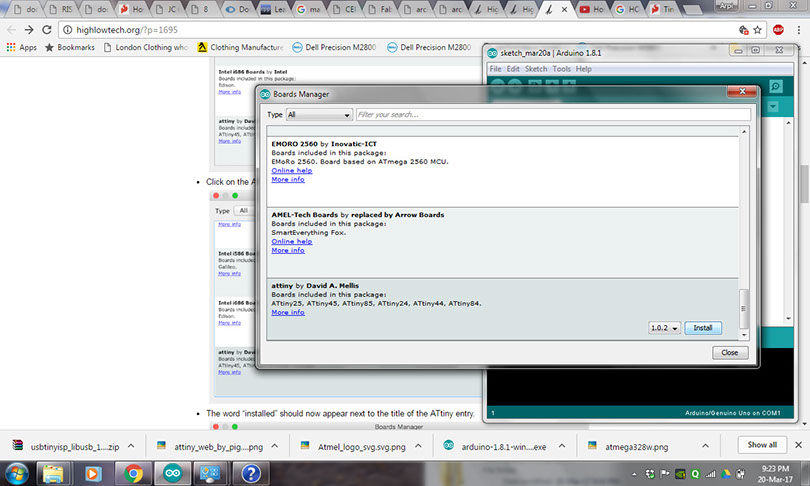
Task: Select the attiny by David A. Mellis entry
Action: coord(503,308)
